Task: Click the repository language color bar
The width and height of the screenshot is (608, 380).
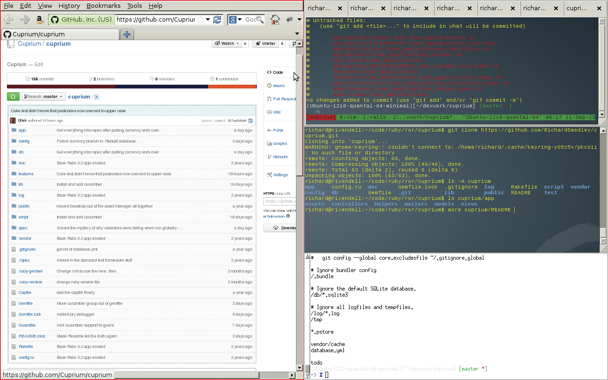Action: pos(132,86)
